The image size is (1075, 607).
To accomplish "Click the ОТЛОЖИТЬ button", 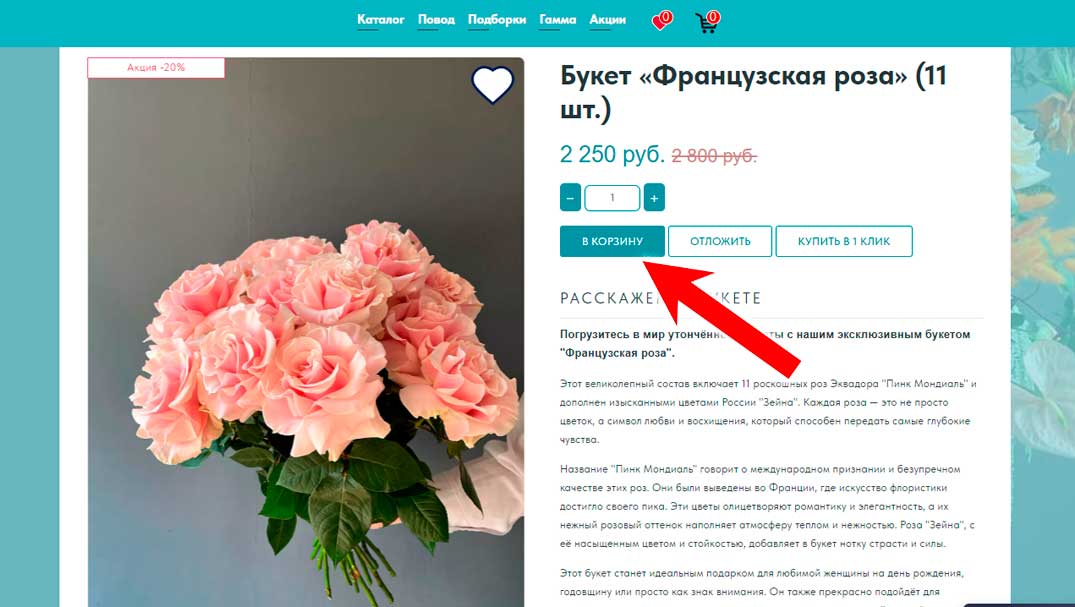I will coord(720,241).
